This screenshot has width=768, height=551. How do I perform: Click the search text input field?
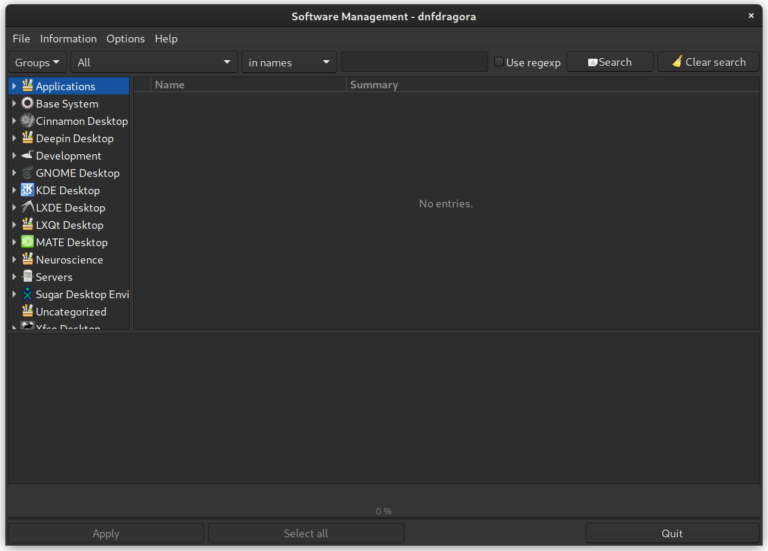pos(414,62)
